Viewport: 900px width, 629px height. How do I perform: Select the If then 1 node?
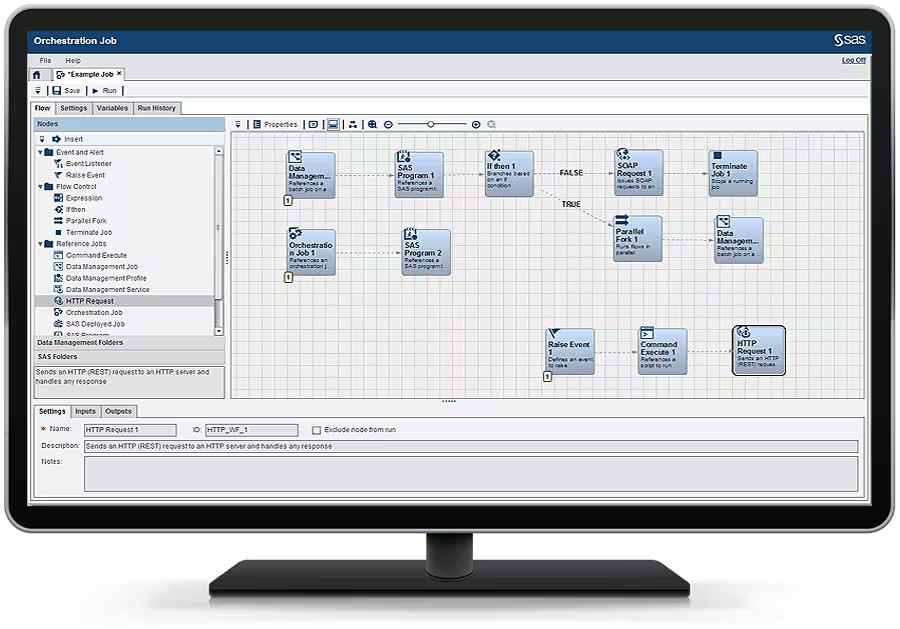509,174
